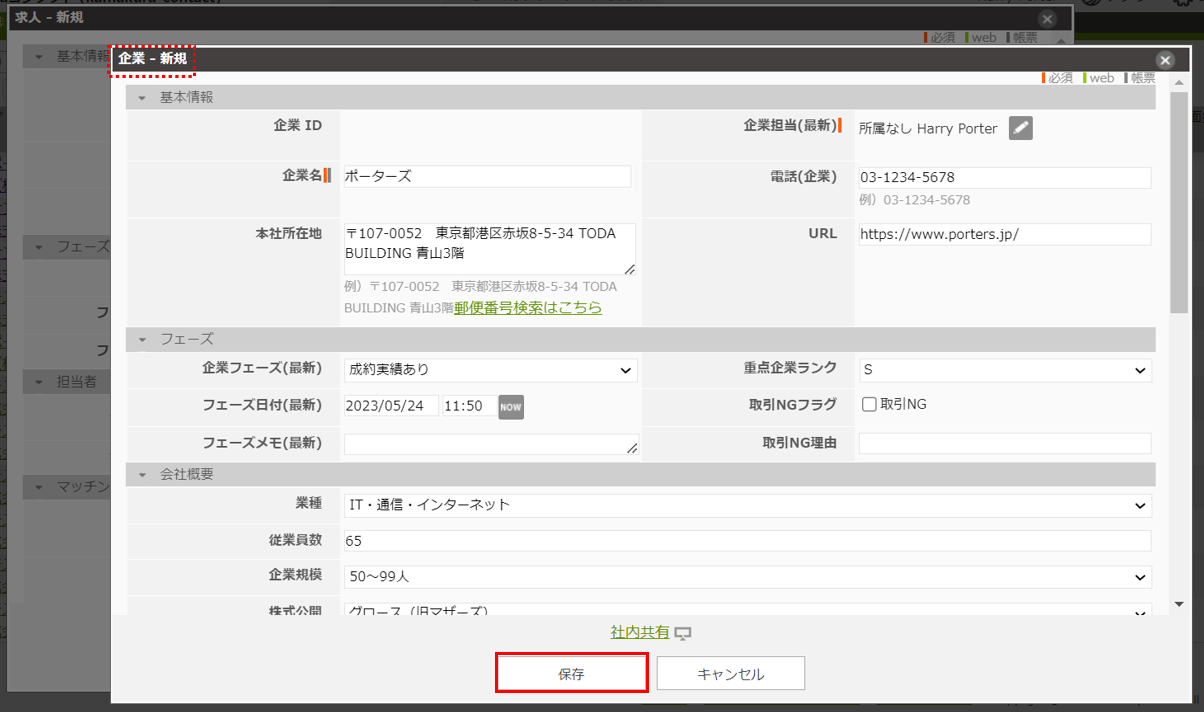Collapse the フェーズ section header
The width and height of the screenshot is (1204, 712).
point(142,339)
